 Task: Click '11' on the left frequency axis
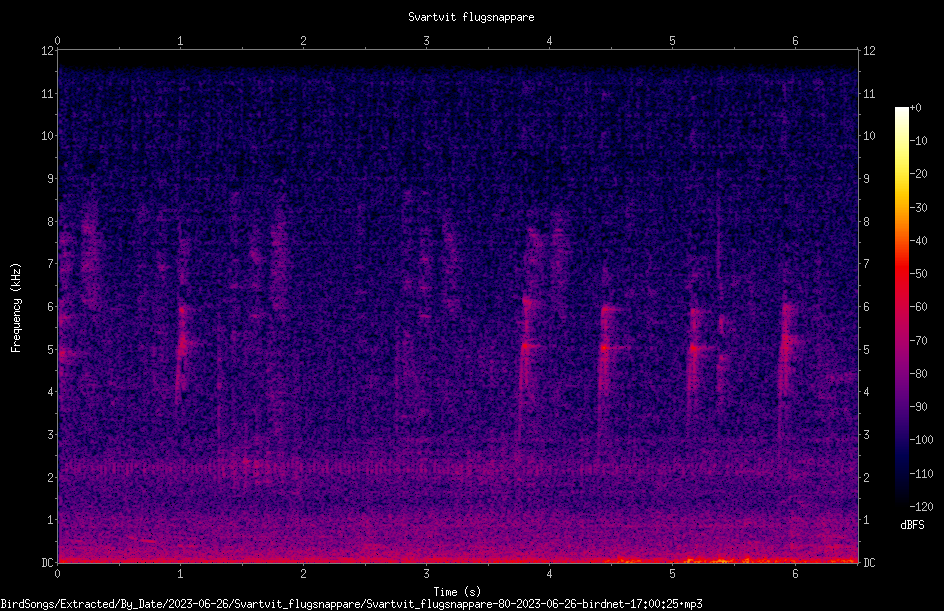pos(47,93)
